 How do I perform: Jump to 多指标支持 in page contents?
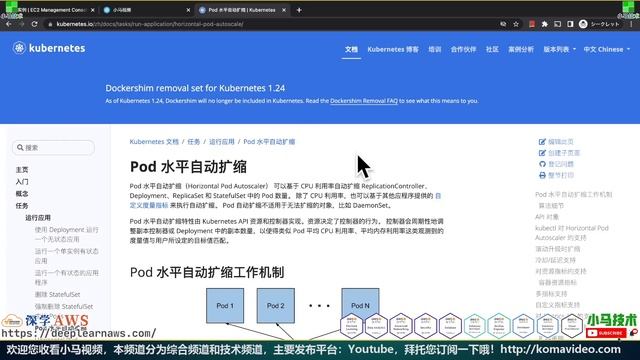coord(551,293)
